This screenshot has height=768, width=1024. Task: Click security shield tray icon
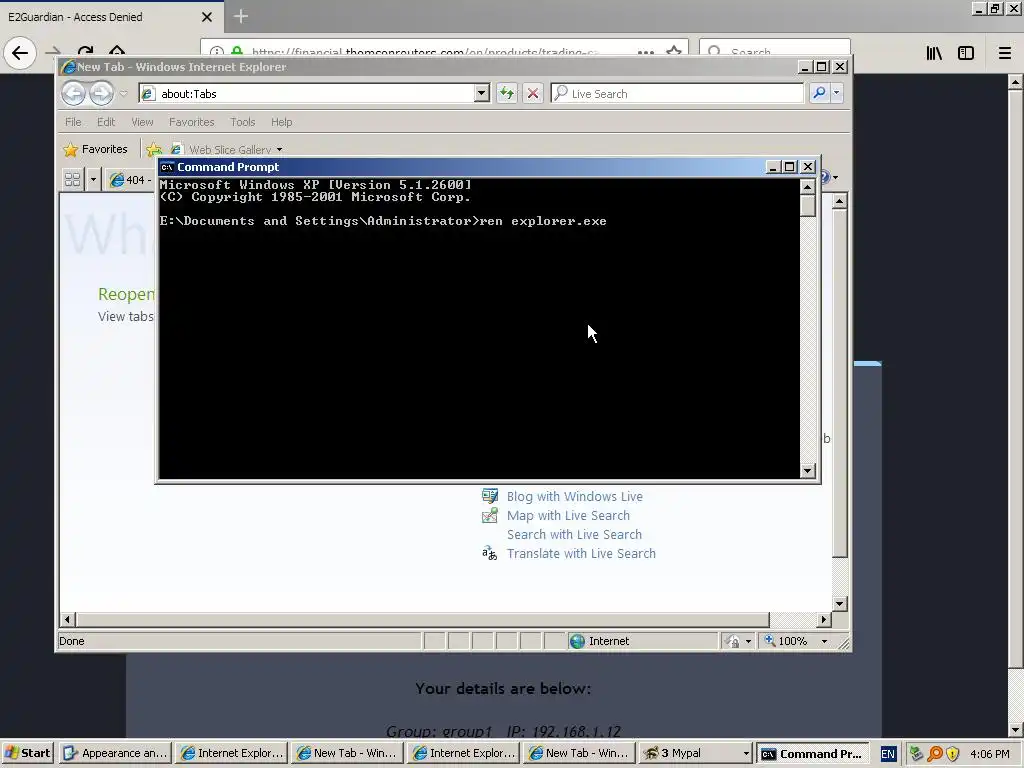tap(952, 754)
